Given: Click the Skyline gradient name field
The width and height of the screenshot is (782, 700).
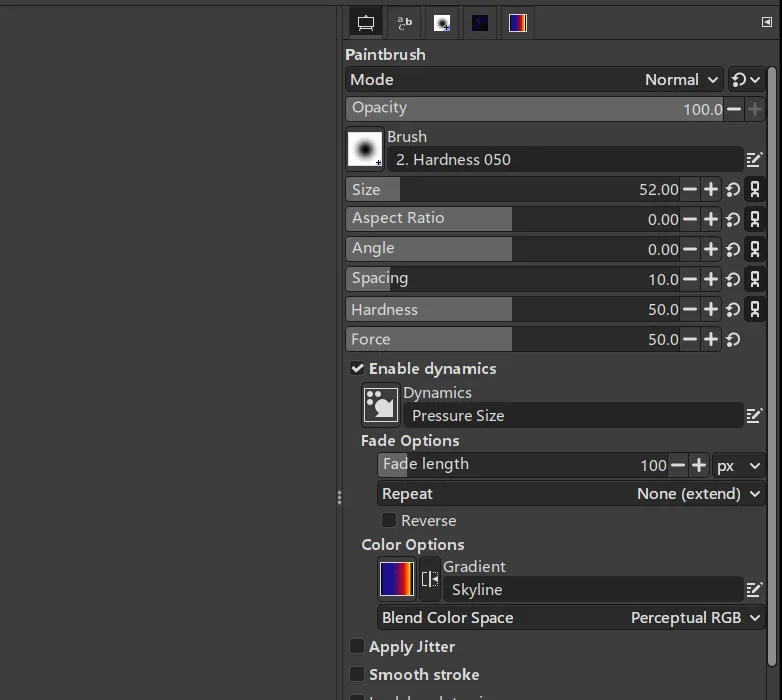Looking at the screenshot, I should 593,589.
